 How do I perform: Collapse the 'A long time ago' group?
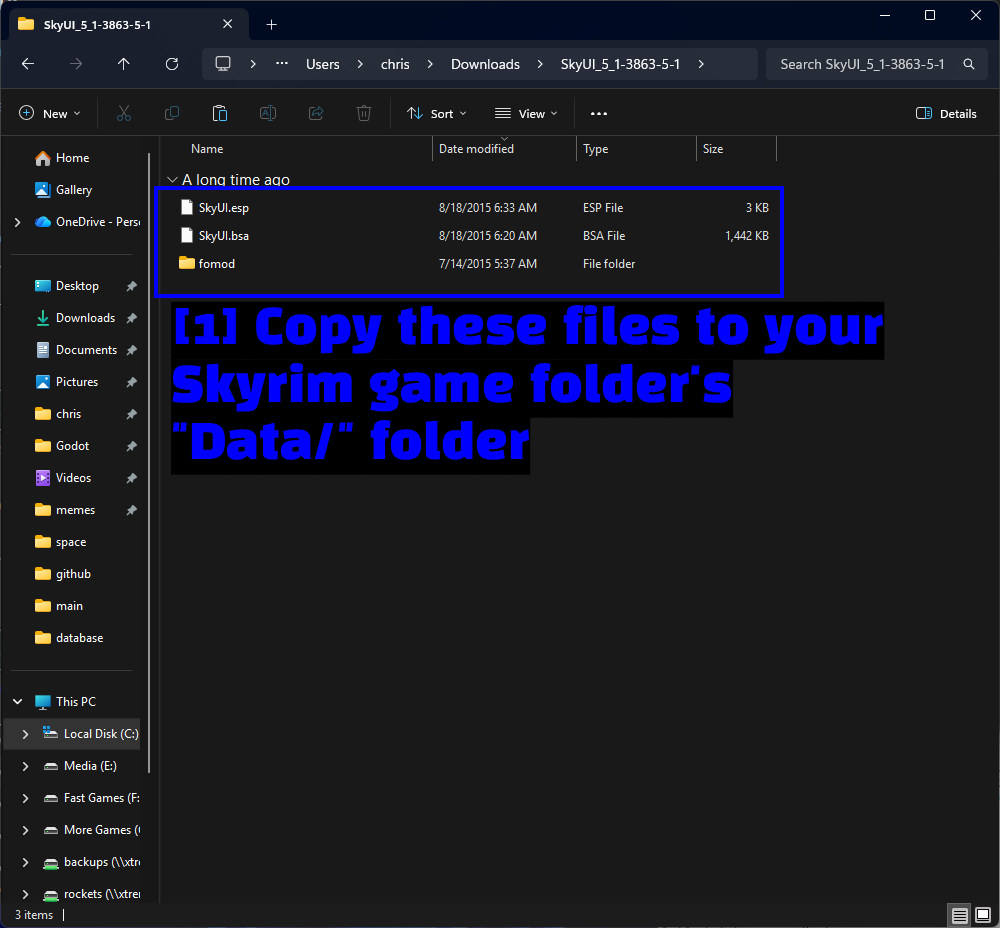pos(172,180)
